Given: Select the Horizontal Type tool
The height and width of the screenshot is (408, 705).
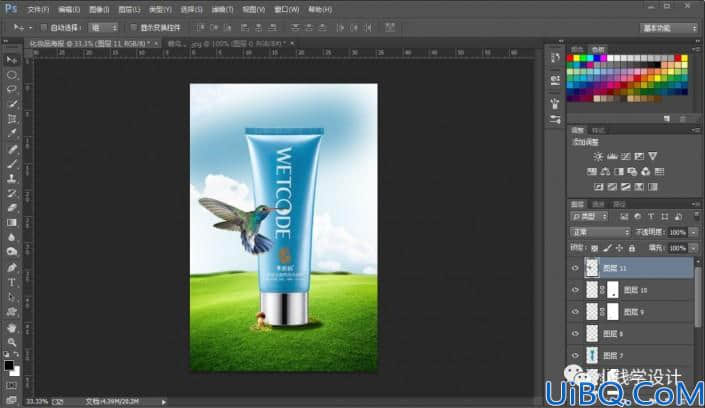Looking at the screenshot, I should click(x=12, y=282).
